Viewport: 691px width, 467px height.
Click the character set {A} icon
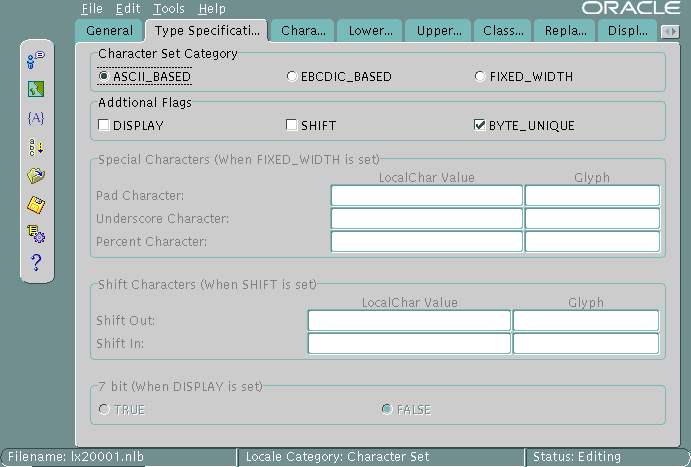[36, 118]
